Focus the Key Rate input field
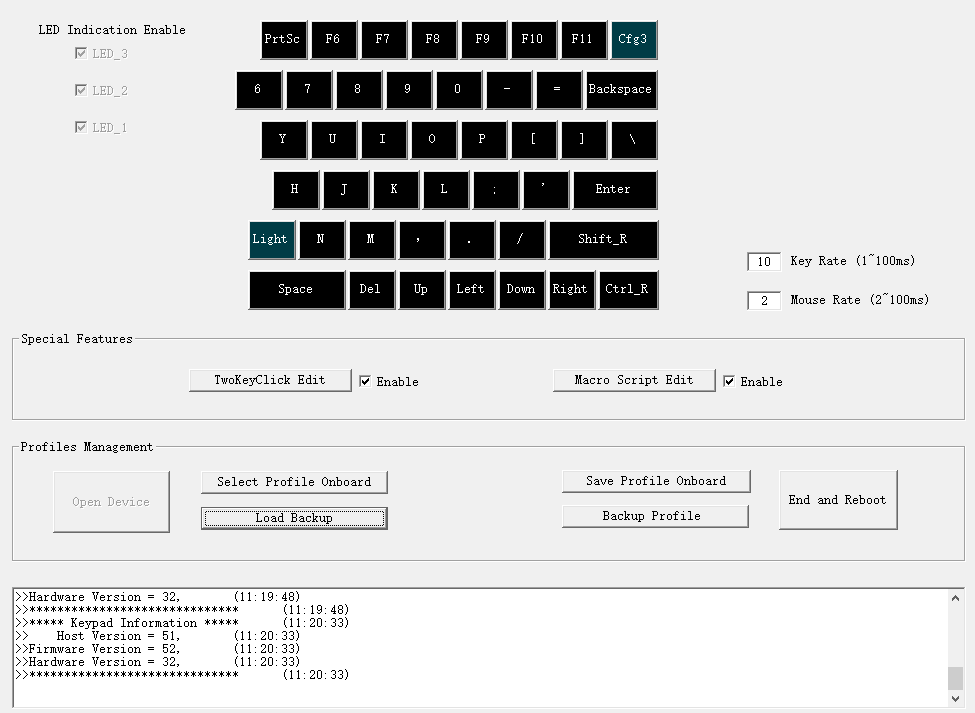Image resolution: width=975 pixels, height=713 pixels. [x=764, y=262]
